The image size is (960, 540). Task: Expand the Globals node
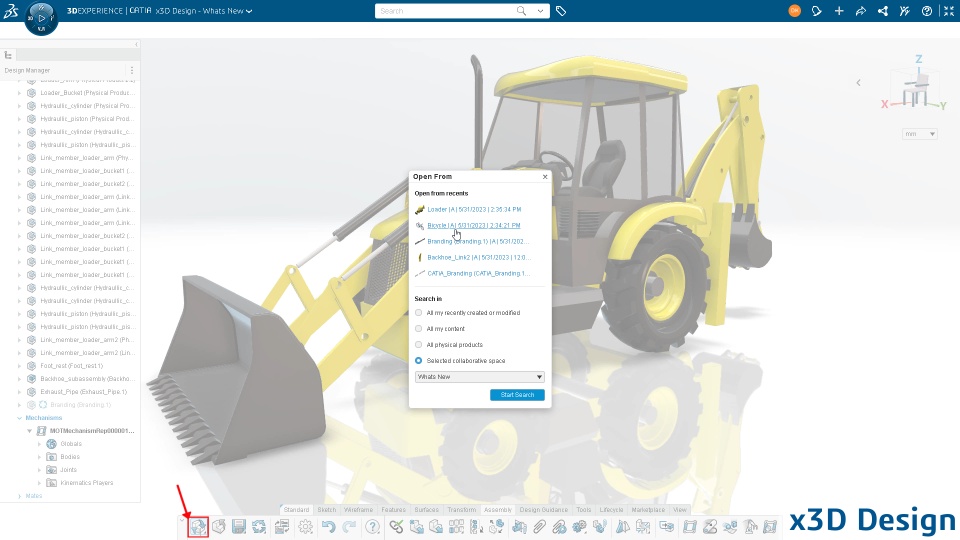click(x=40, y=444)
